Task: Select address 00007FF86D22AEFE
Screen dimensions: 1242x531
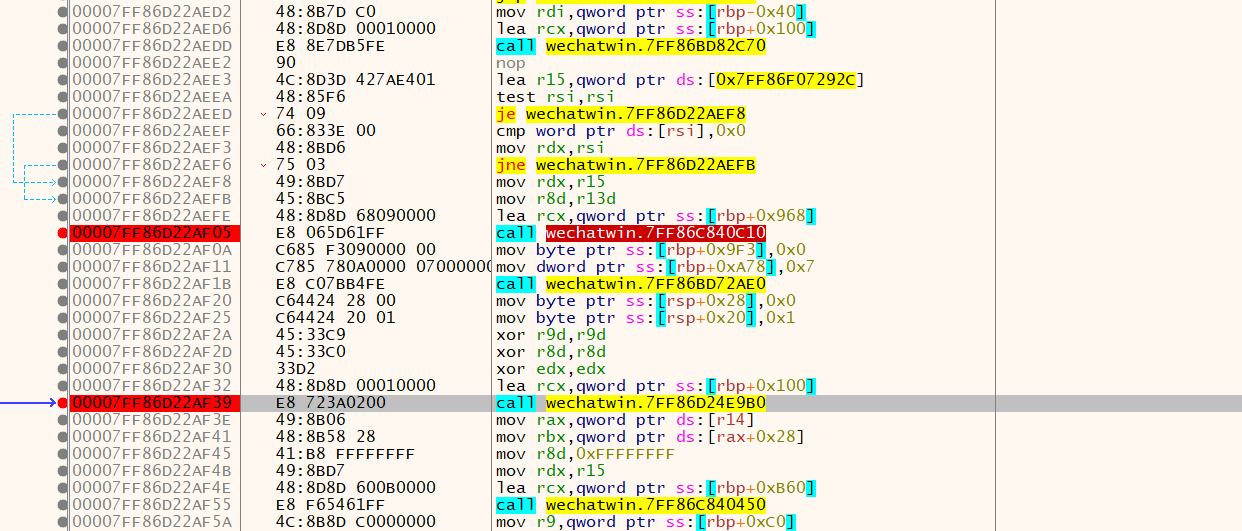Action: tap(151, 216)
